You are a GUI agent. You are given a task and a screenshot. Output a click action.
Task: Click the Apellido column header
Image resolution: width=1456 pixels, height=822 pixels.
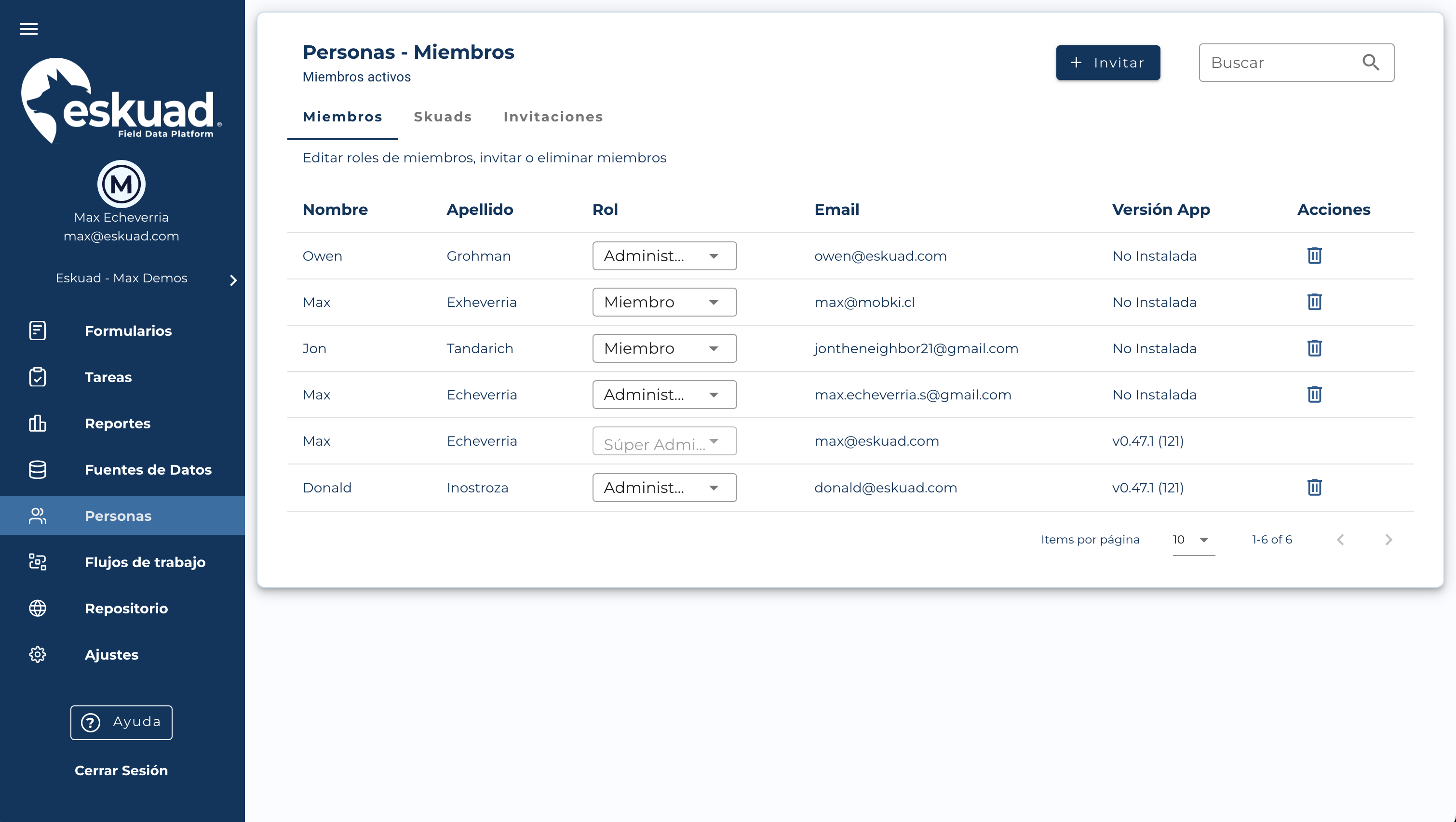(480, 210)
